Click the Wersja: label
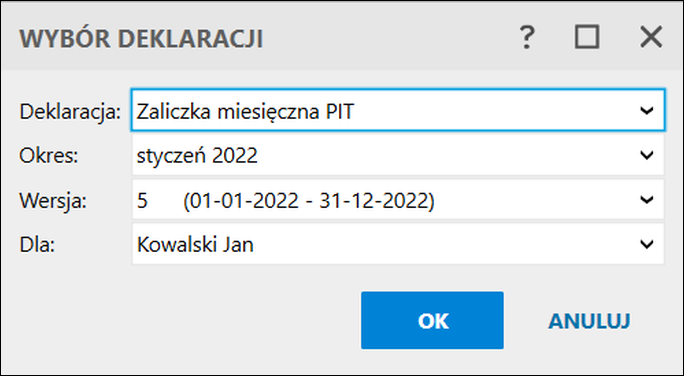The width and height of the screenshot is (684, 376). coord(53,201)
